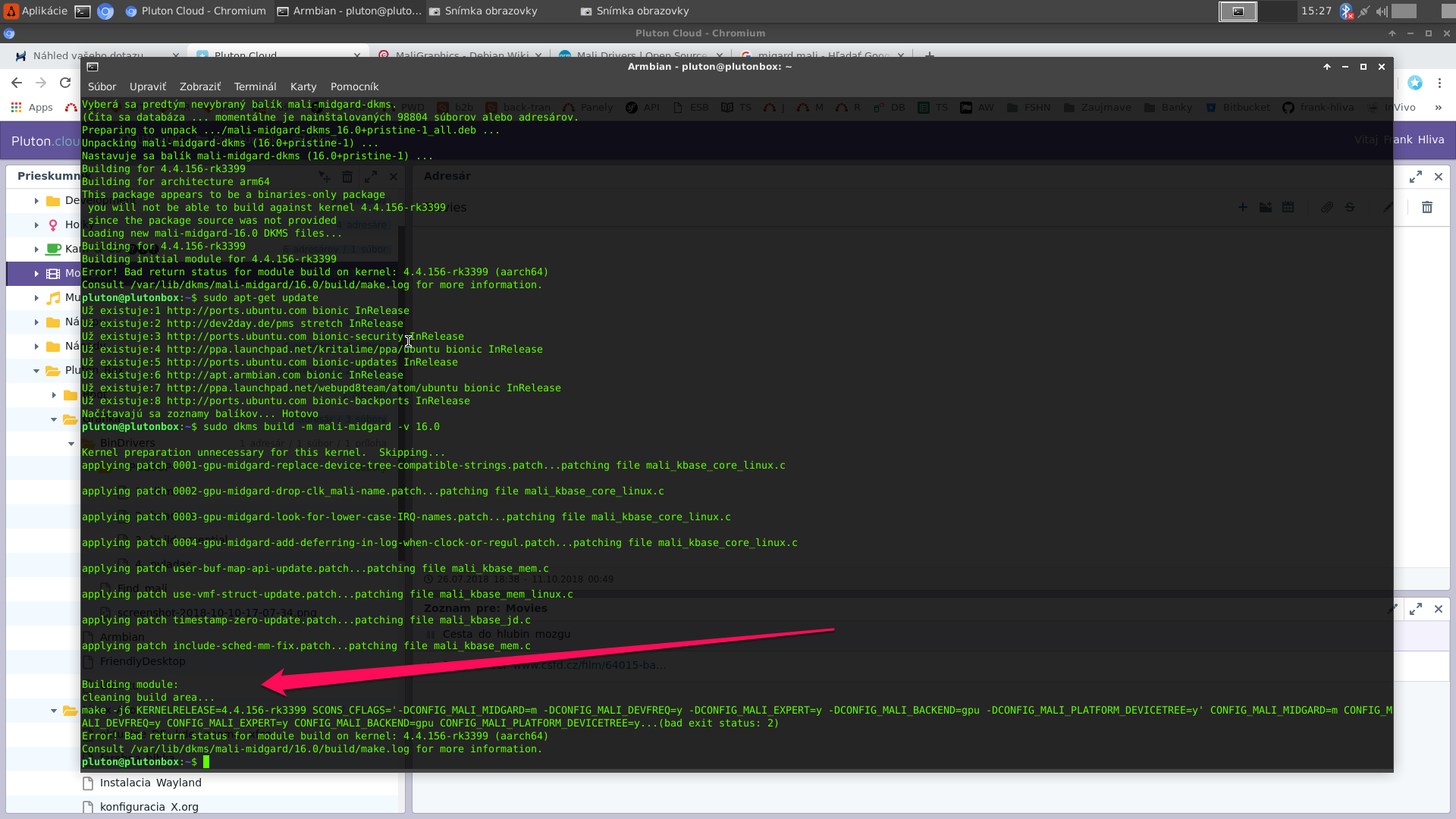This screenshot has width=1456, height=819.
Task: Expand the tree item with the green cup icon
Action: (x=36, y=249)
